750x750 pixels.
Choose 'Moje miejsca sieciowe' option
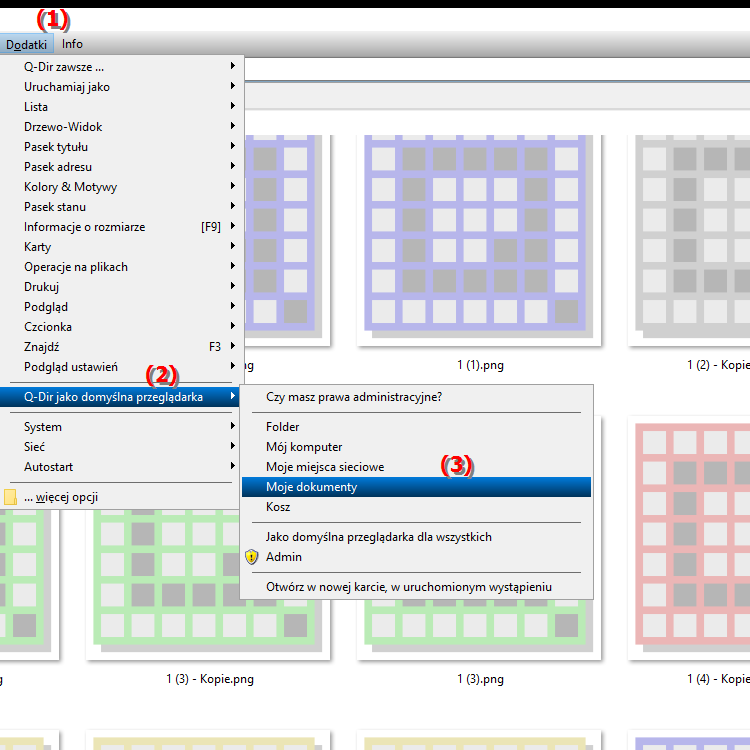point(416,467)
